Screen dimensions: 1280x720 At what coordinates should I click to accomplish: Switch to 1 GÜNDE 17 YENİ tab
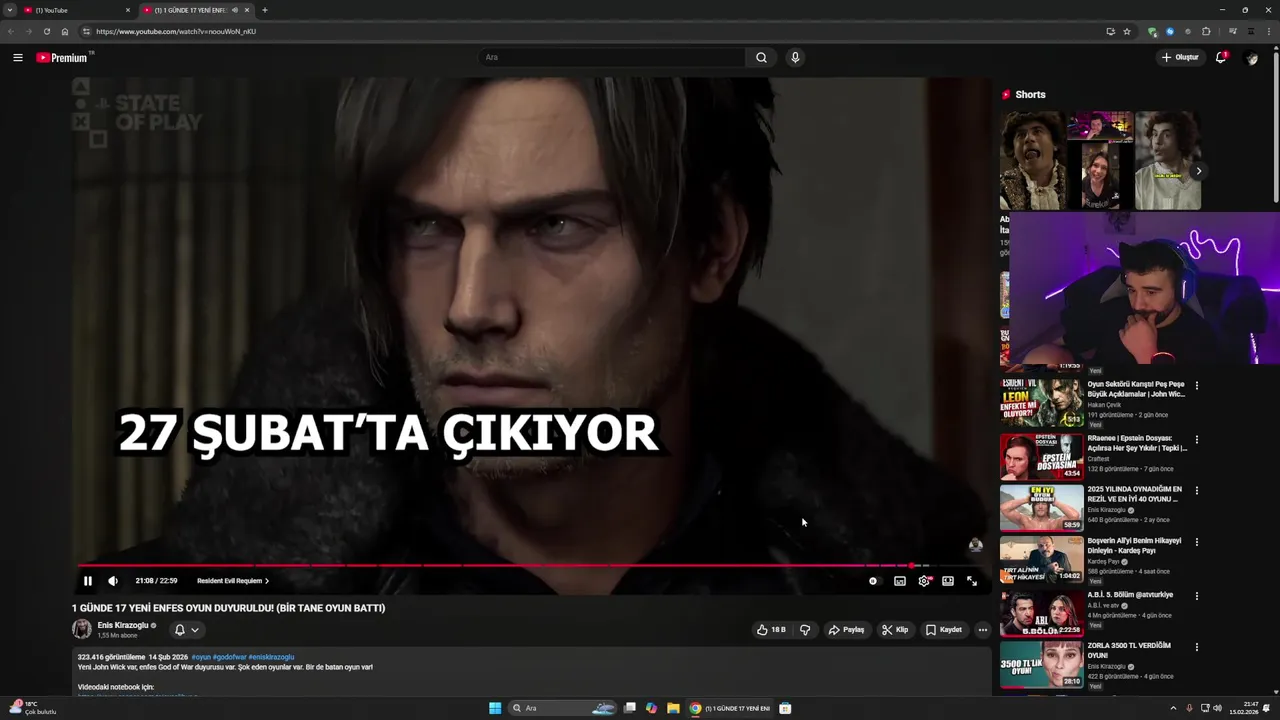click(195, 10)
